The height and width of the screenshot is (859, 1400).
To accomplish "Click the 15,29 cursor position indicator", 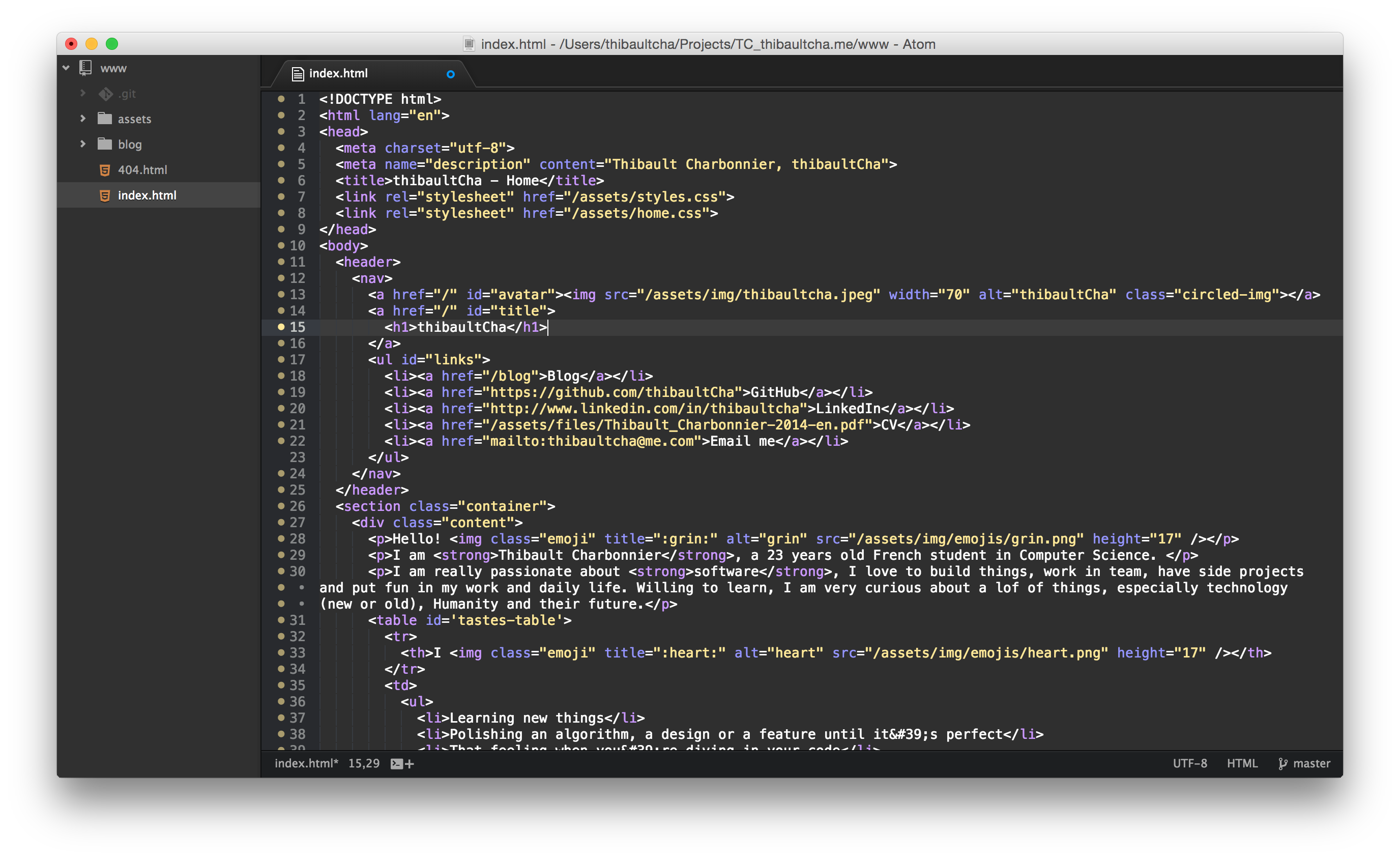I will click(x=364, y=763).
